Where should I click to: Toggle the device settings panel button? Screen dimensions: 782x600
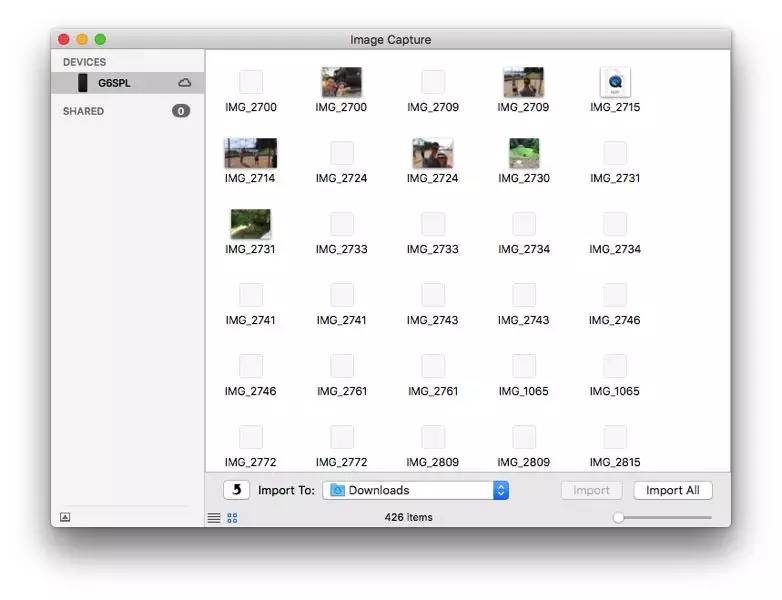coord(65,517)
